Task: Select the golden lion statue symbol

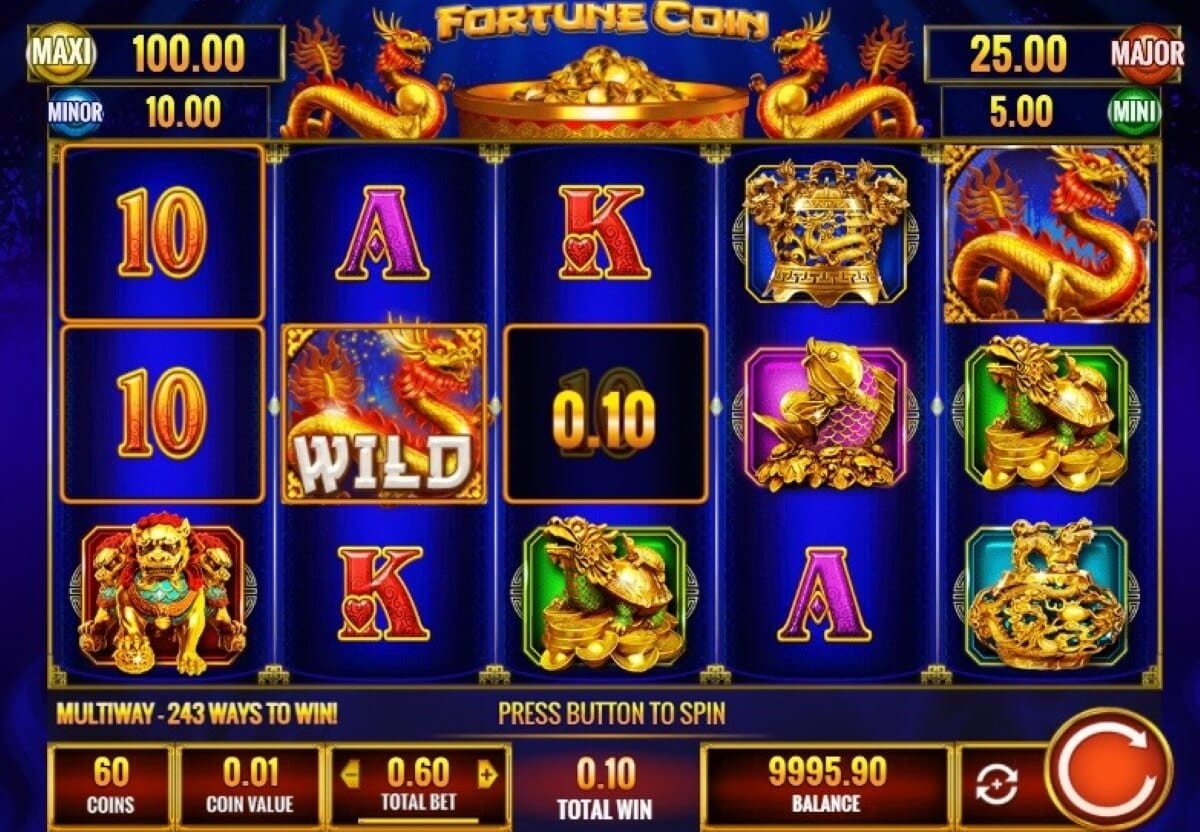Action: (x=162, y=592)
